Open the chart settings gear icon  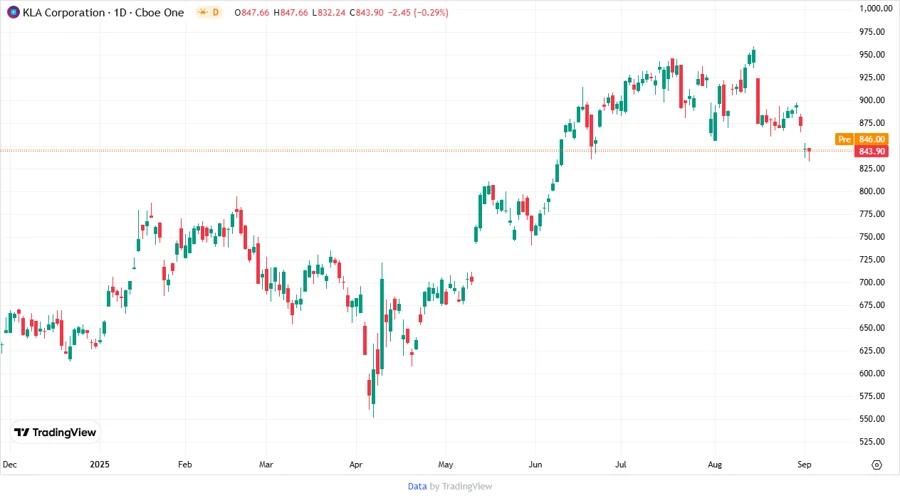(x=876, y=465)
